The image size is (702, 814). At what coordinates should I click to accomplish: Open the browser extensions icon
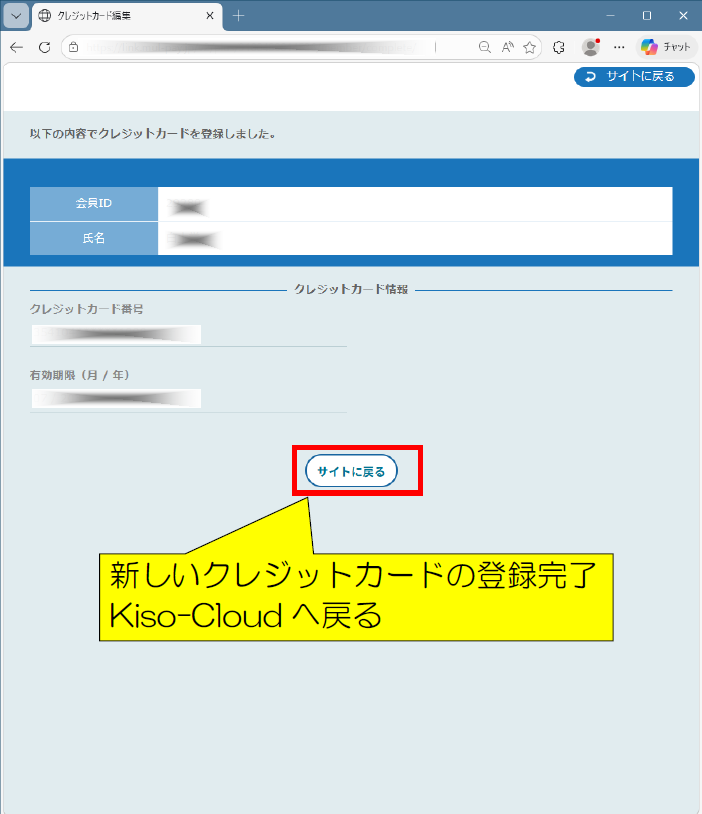[x=559, y=47]
